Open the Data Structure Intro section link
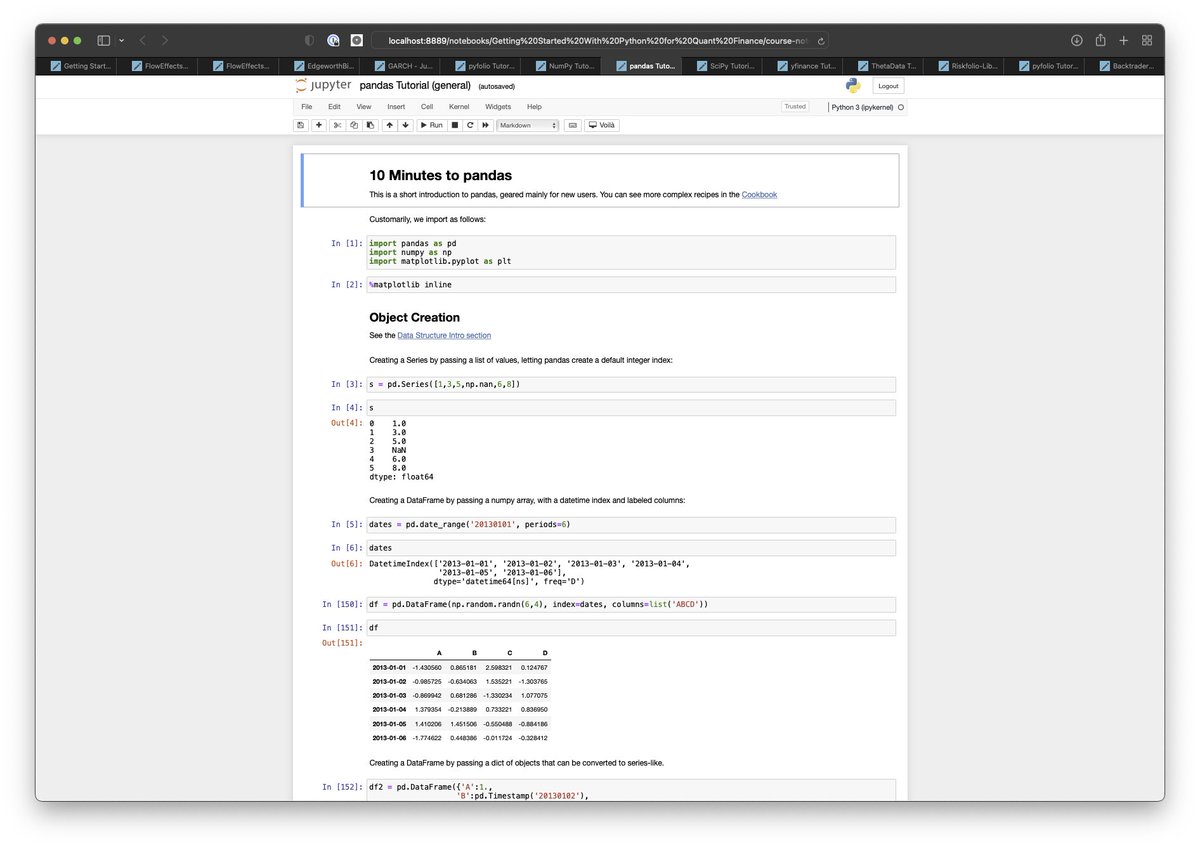This screenshot has height=848, width=1200. click(x=444, y=335)
